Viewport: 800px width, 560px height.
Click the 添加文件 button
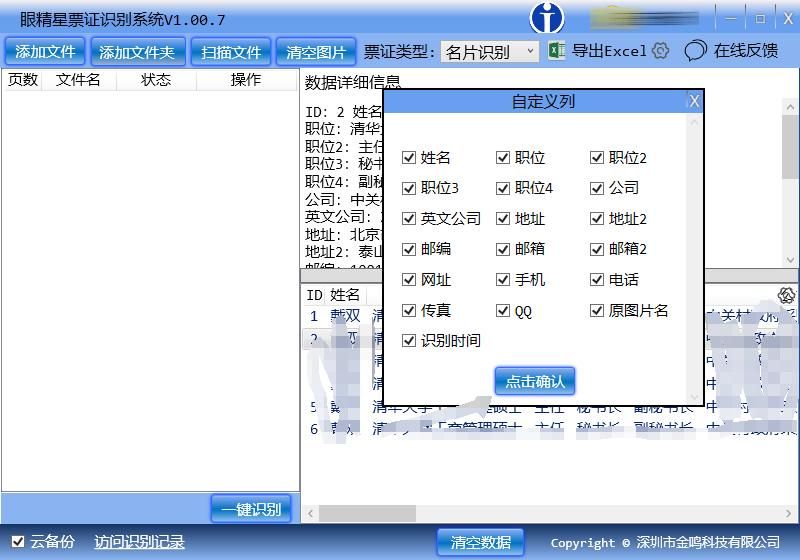pos(45,52)
